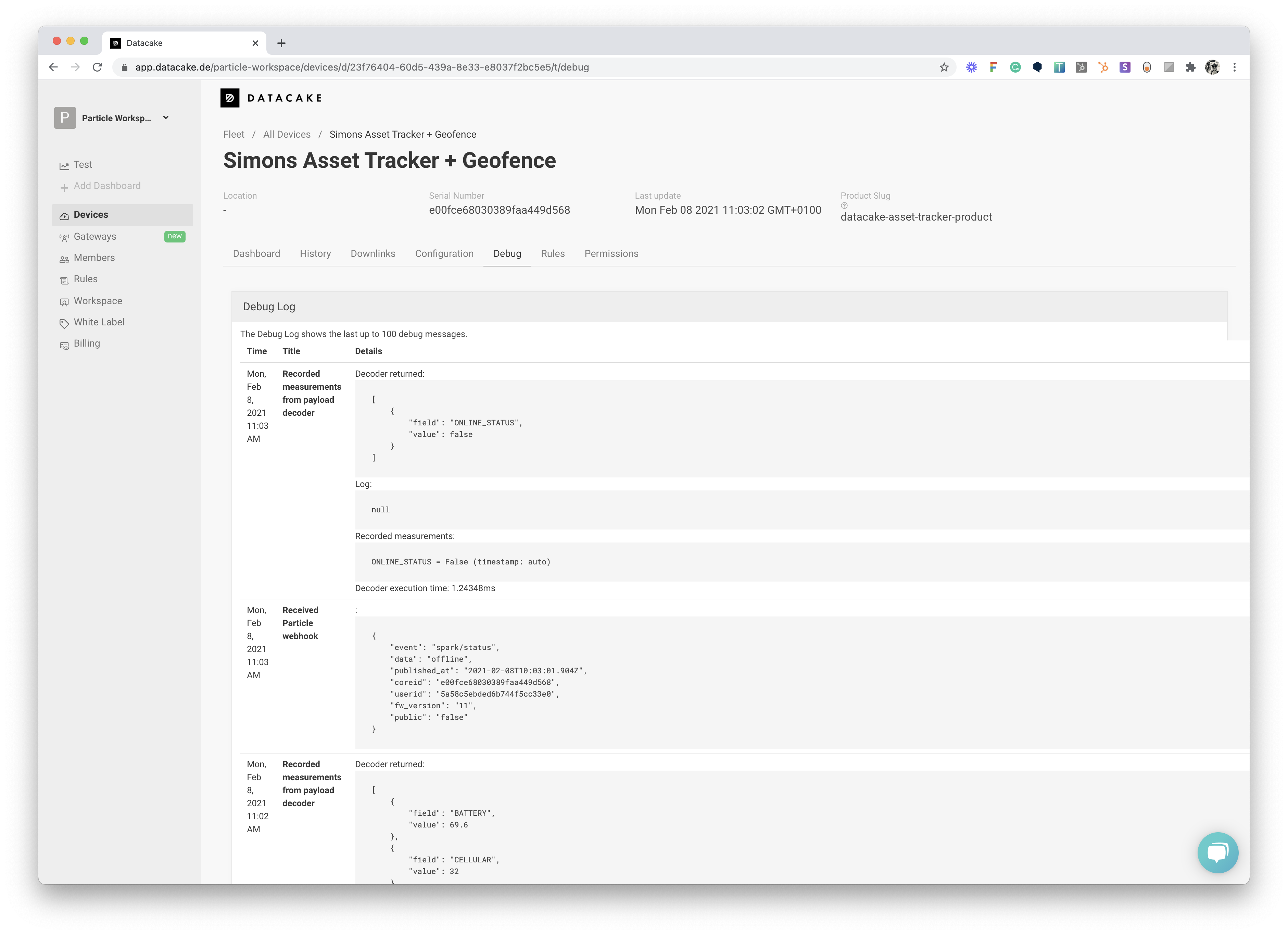Open Billing from the sidebar
The height and width of the screenshot is (935, 1288).
click(86, 343)
